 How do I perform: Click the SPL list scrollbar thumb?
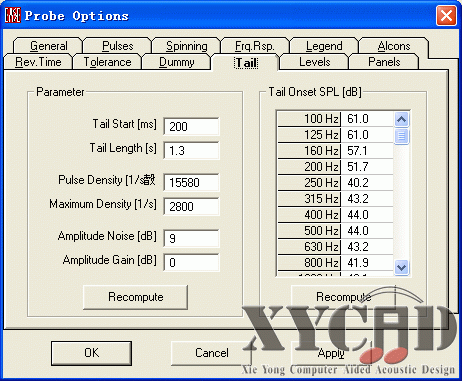[x=401, y=136]
